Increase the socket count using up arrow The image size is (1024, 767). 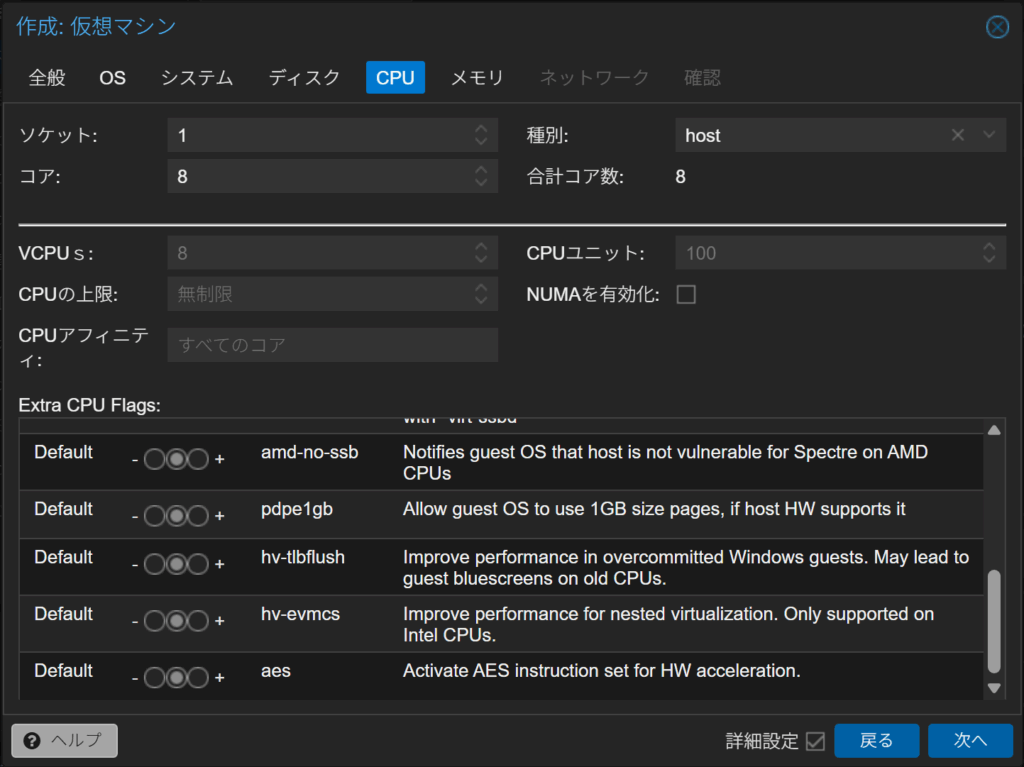coord(481,129)
